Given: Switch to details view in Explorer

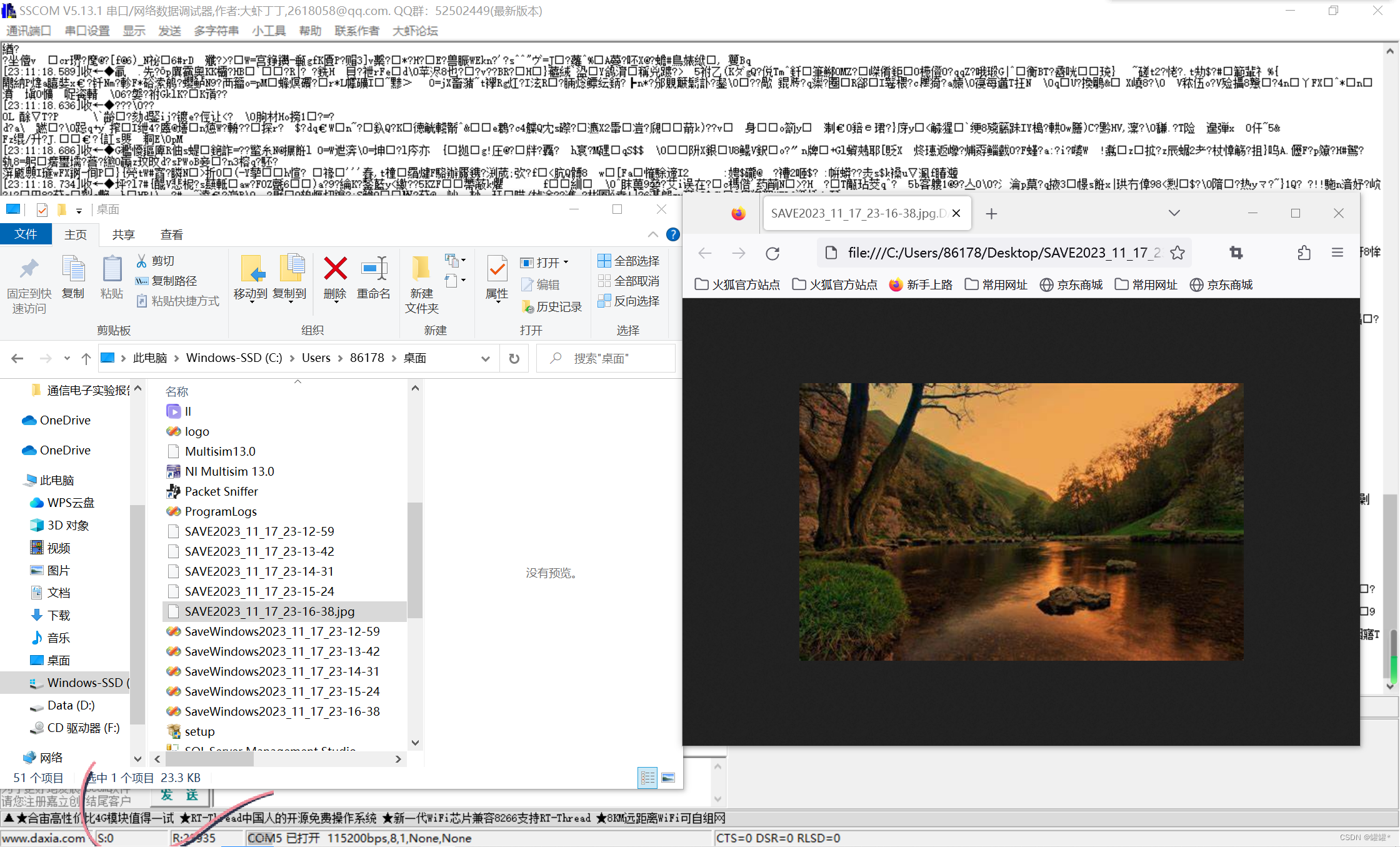Looking at the screenshot, I should click(647, 778).
